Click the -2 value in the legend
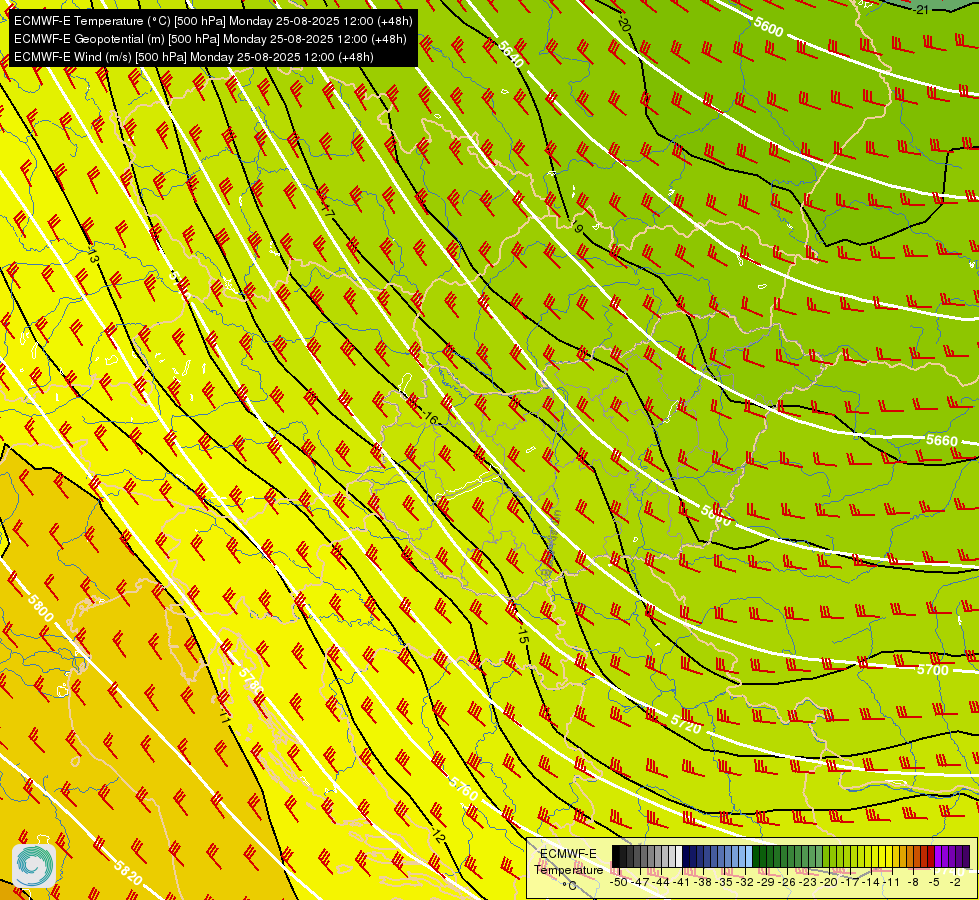 click(x=955, y=882)
